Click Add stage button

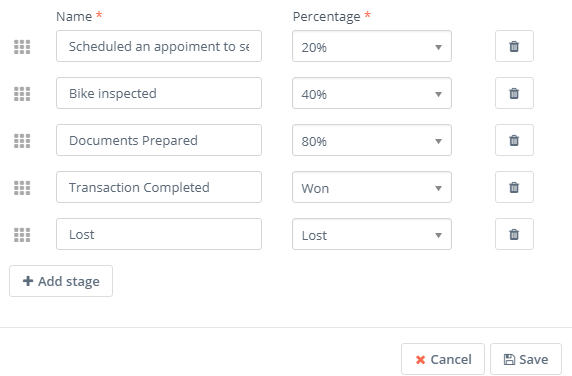[x=61, y=281]
